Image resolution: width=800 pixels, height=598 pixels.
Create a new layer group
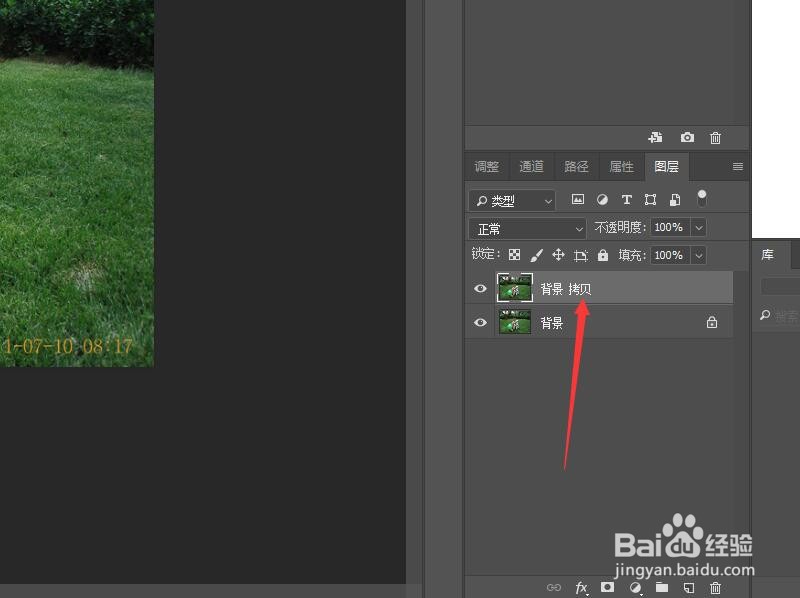[662, 588]
